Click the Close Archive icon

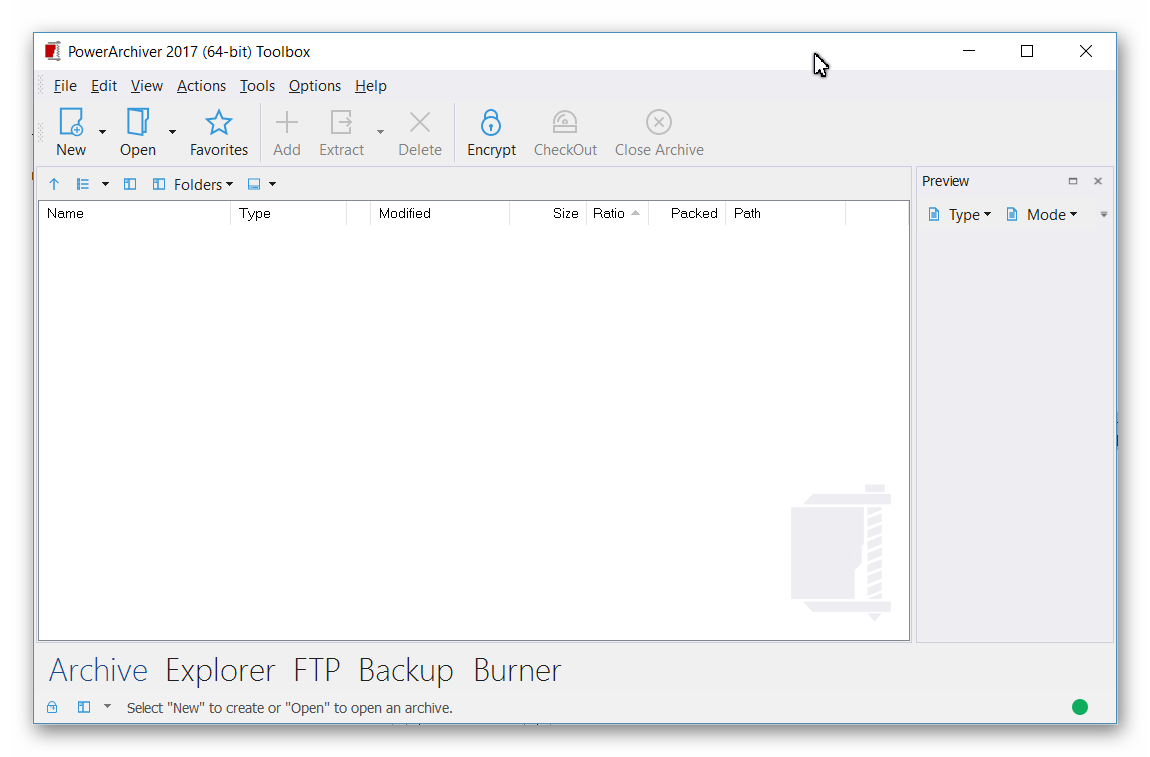tap(659, 122)
